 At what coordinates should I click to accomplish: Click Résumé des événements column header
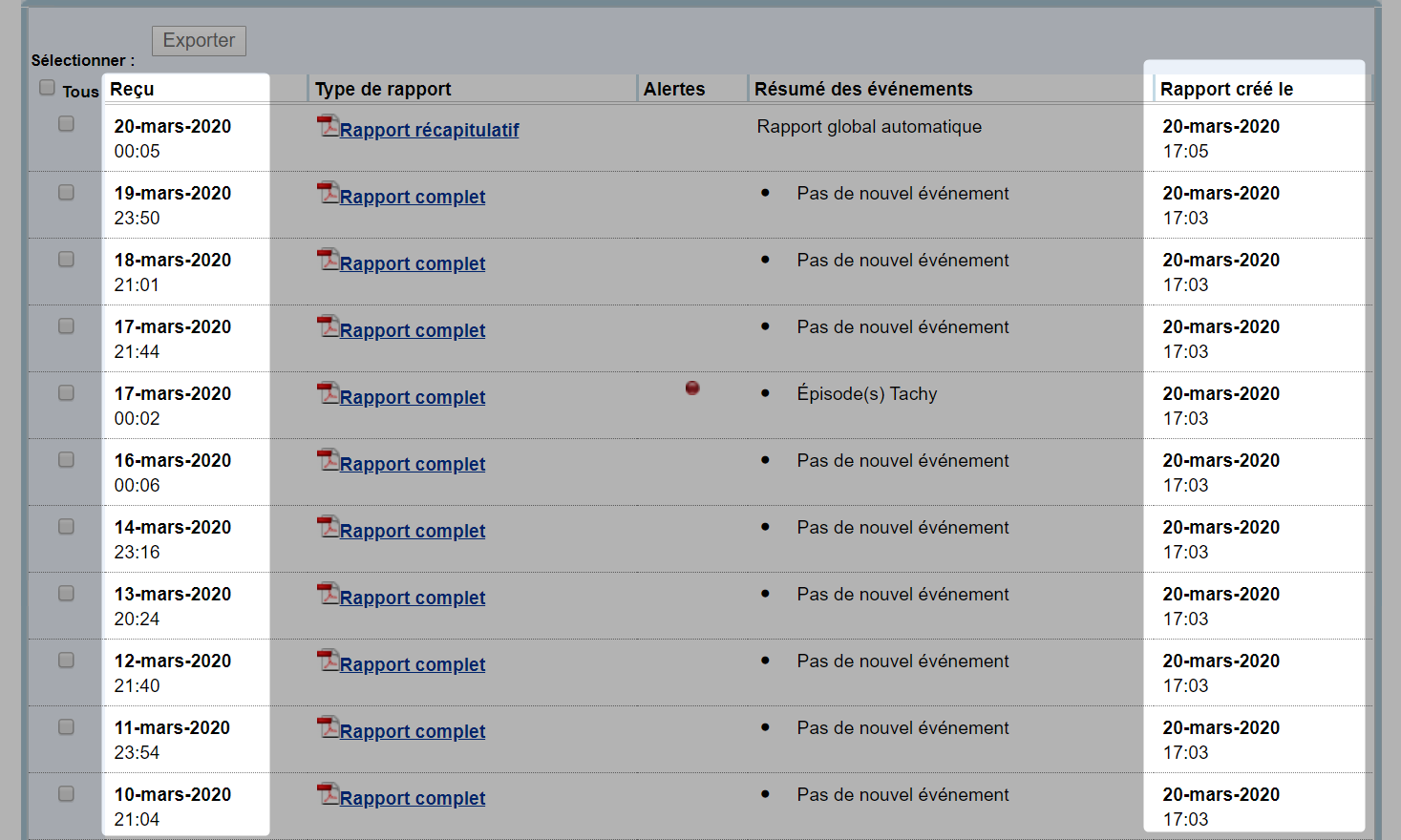863,89
